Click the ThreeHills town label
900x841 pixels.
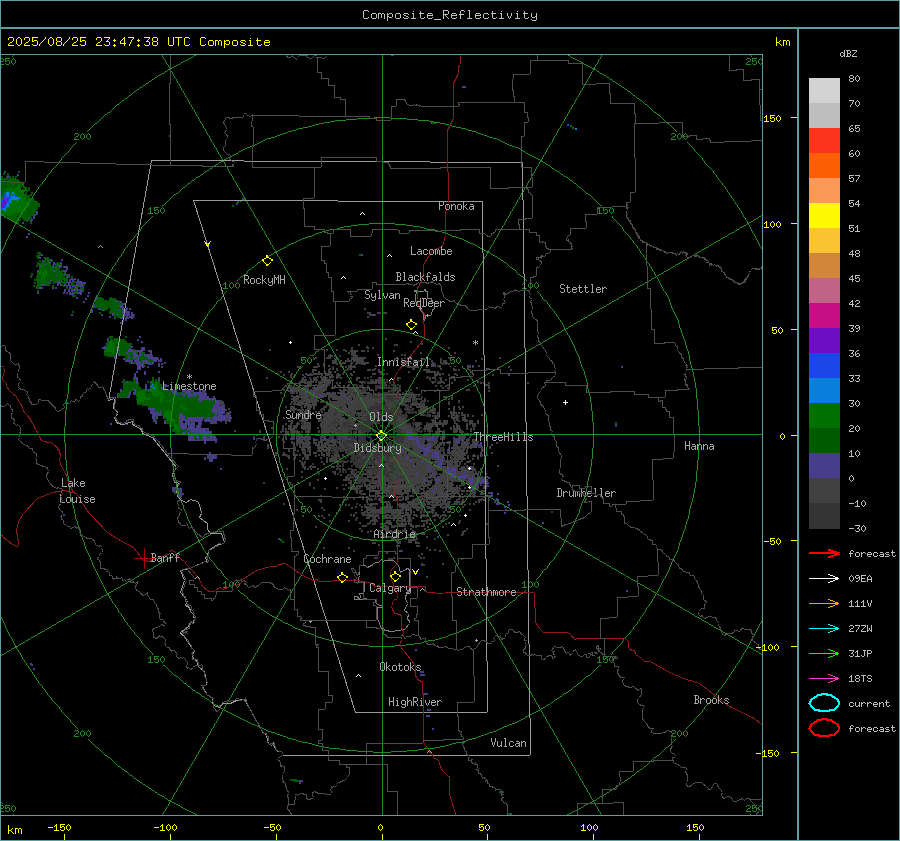click(503, 437)
